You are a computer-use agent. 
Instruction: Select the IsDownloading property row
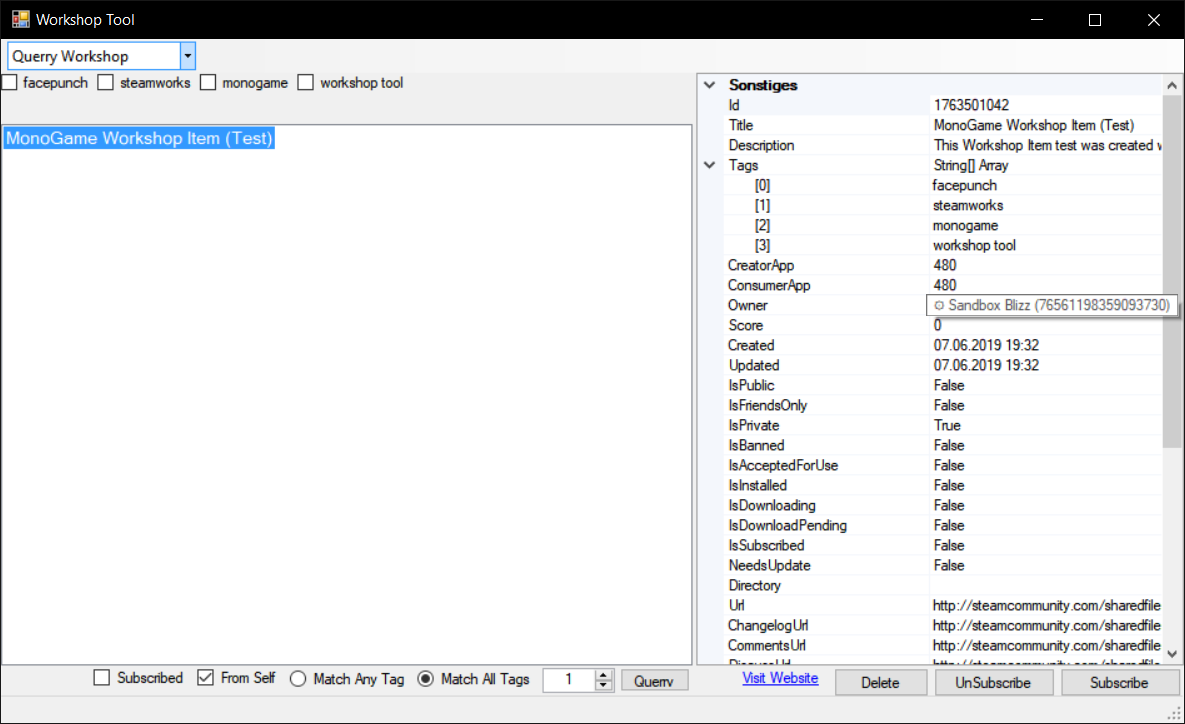[942, 506]
